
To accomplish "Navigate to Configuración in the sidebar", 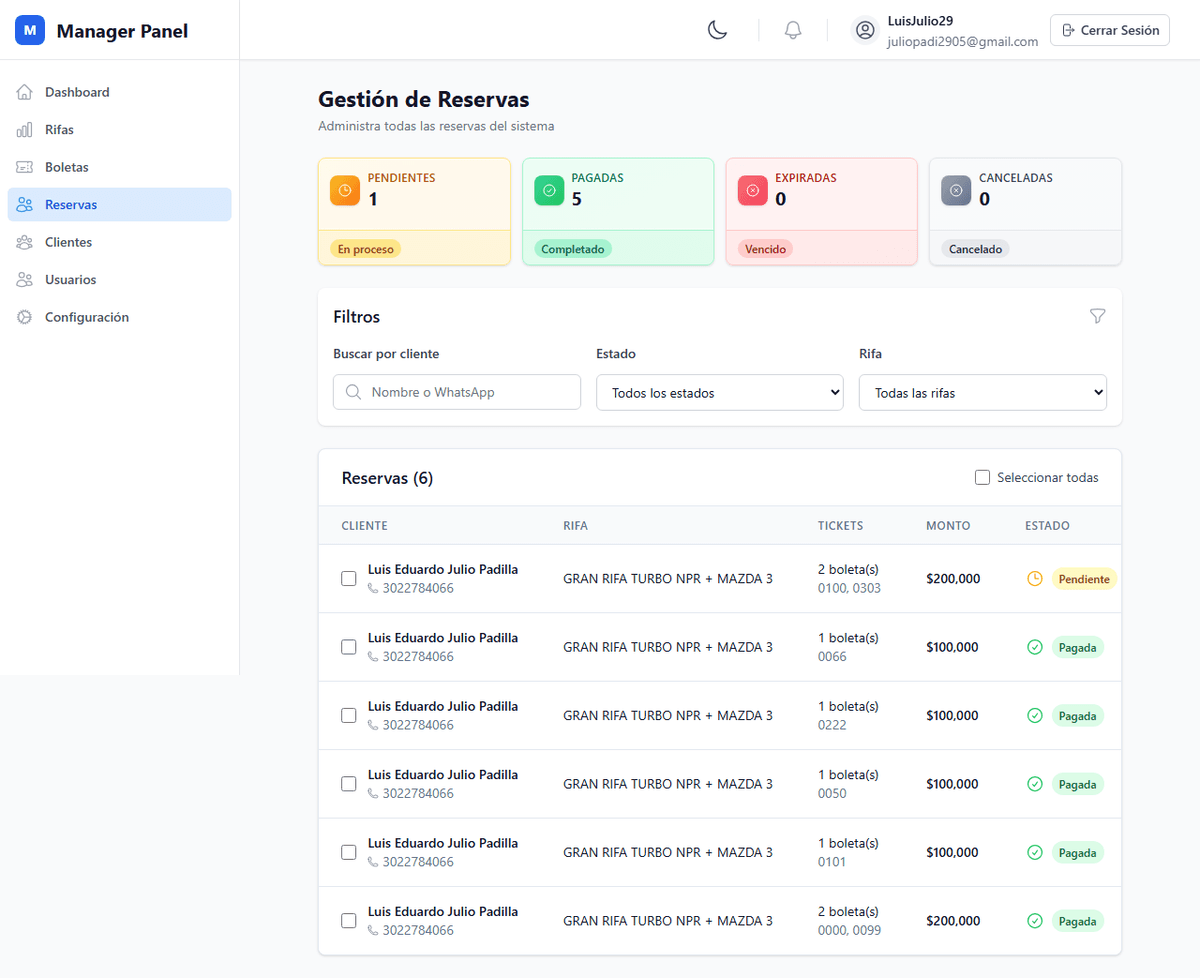I will coord(86,317).
